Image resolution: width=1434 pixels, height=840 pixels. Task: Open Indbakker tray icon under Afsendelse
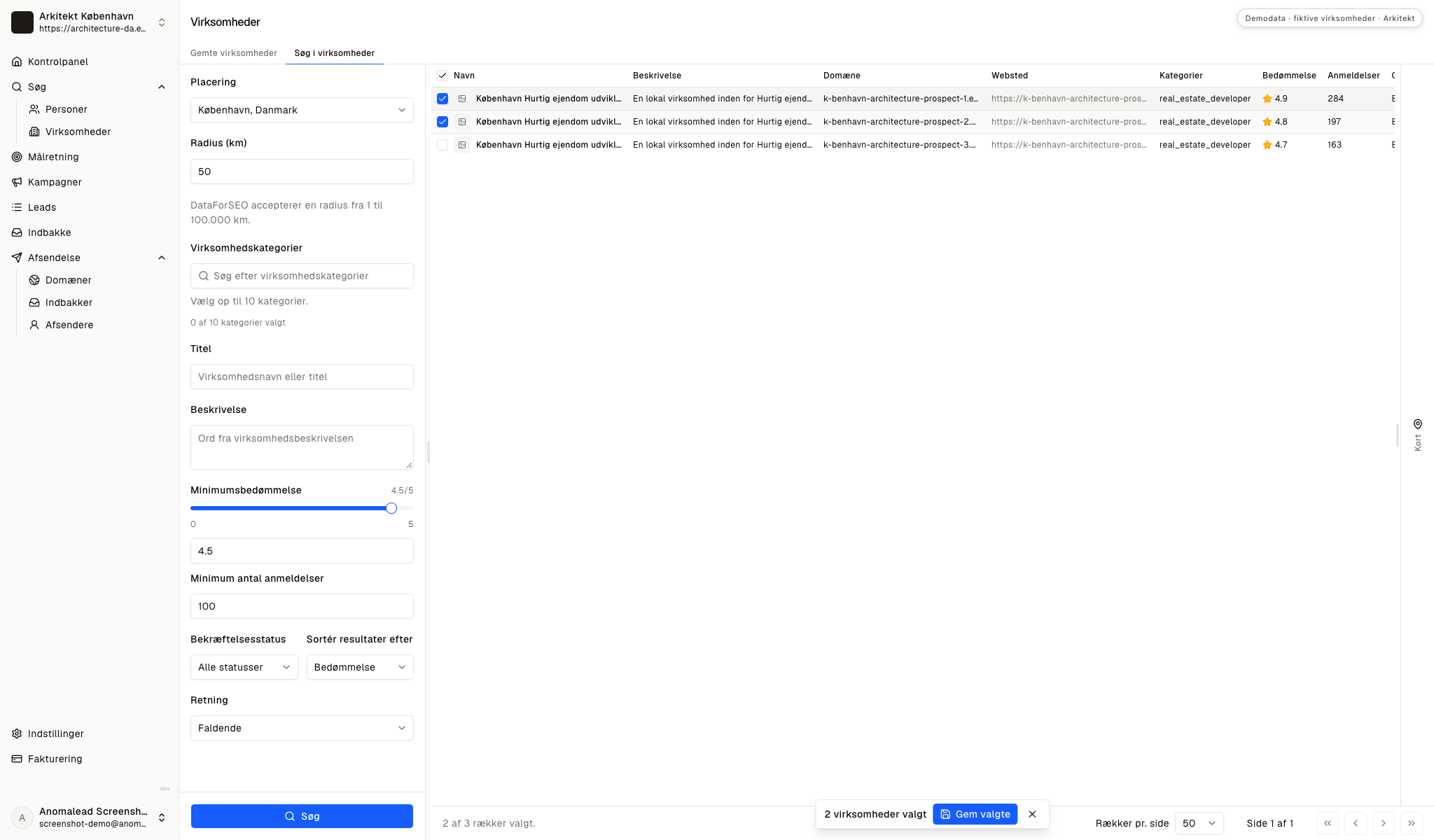tap(34, 302)
